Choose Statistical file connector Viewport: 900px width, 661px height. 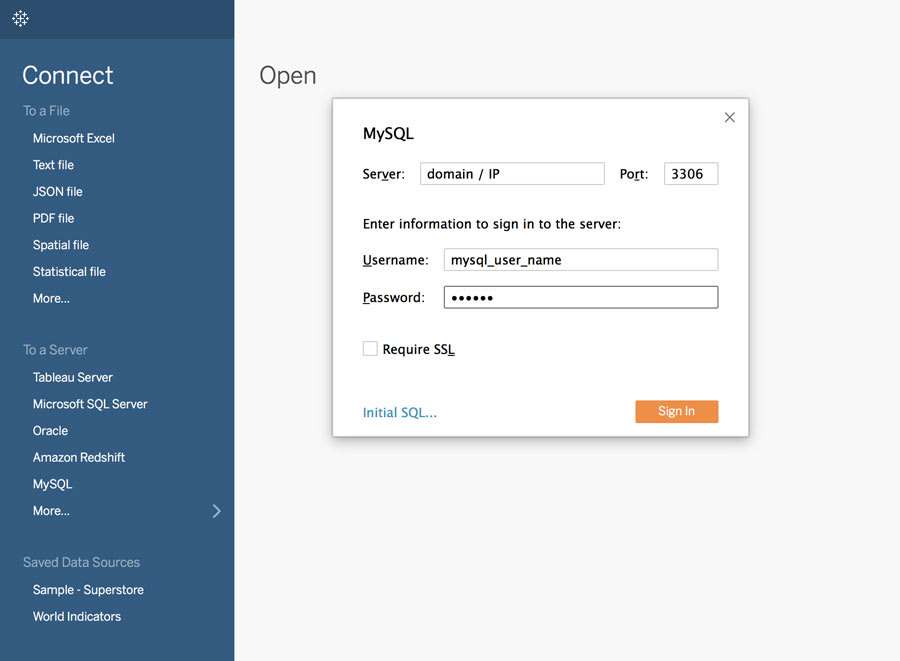coord(69,271)
